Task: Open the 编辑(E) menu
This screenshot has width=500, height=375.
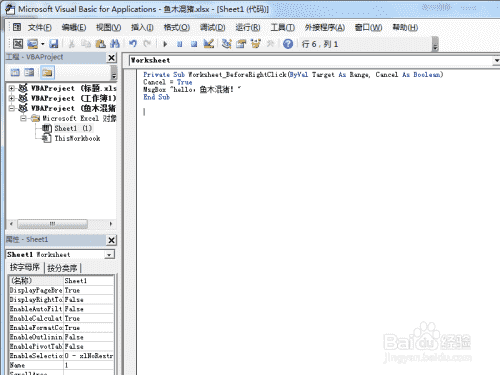Action: (x=74, y=27)
